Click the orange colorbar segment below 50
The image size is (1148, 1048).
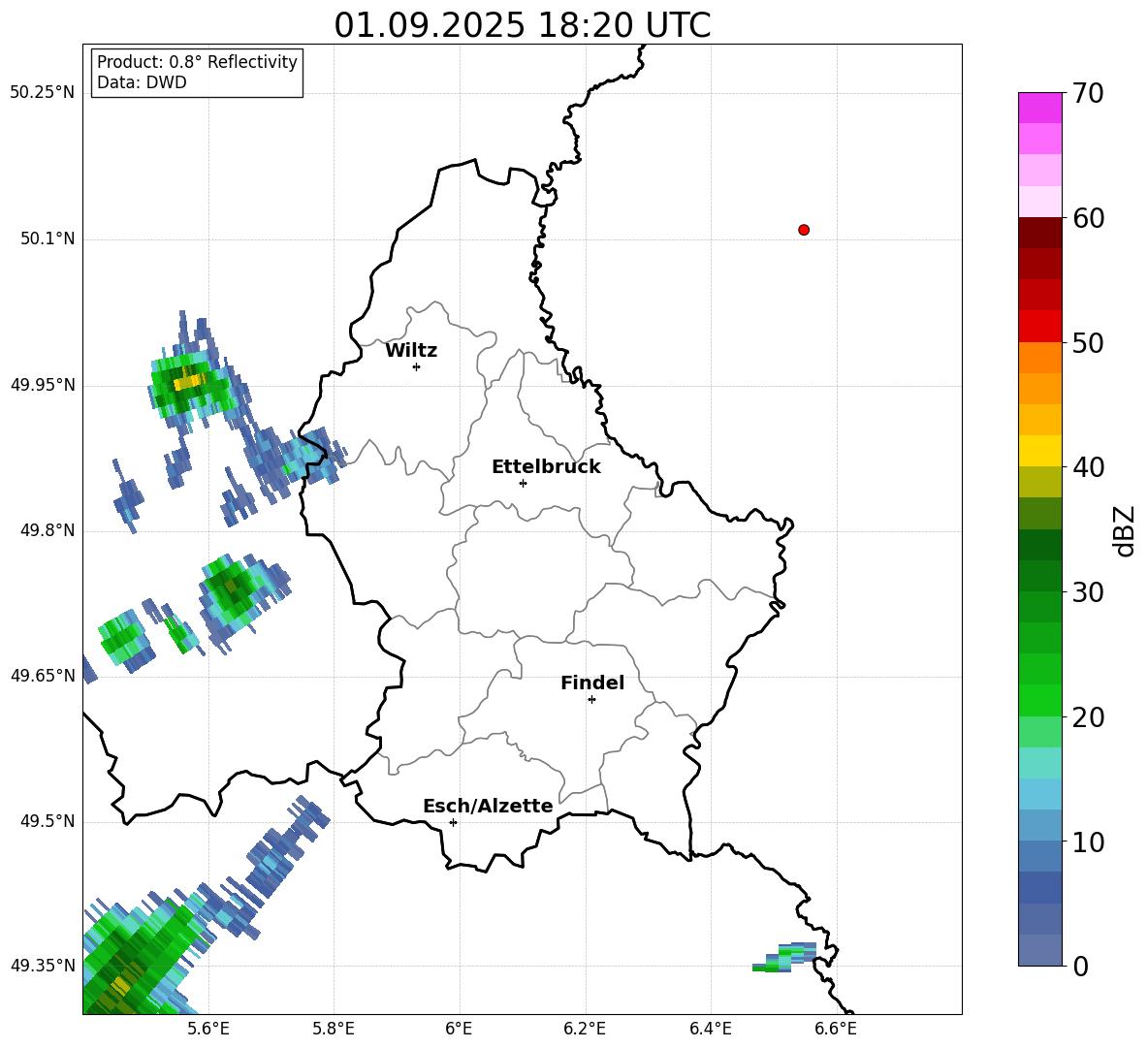[1039, 357]
